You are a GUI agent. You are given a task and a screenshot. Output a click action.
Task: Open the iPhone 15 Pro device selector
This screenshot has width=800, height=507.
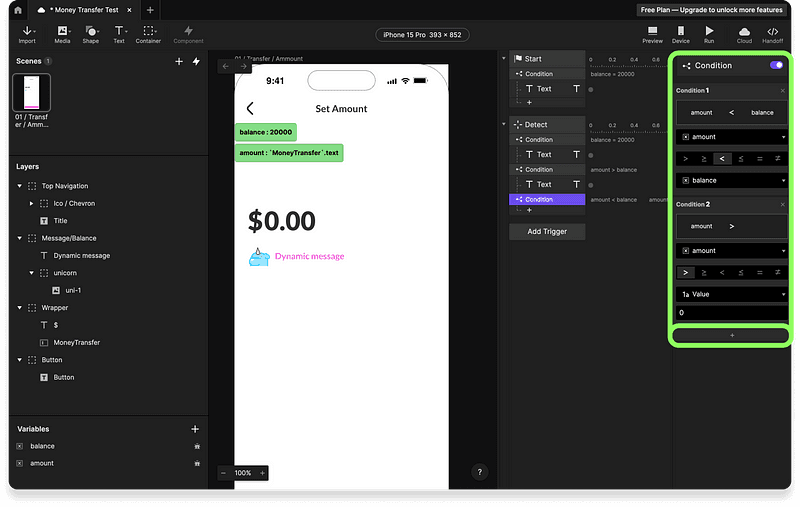tap(422, 35)
